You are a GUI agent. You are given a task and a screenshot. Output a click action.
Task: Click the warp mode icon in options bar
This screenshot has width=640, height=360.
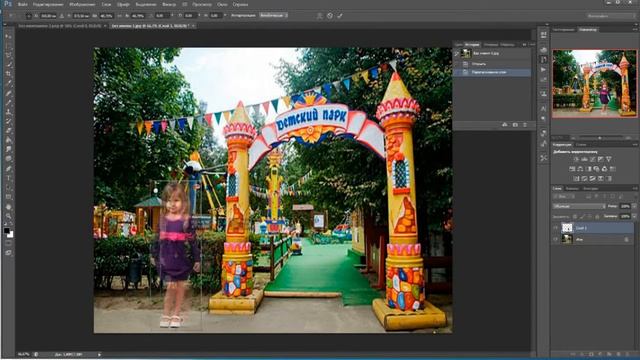click(x=320, y=16)
